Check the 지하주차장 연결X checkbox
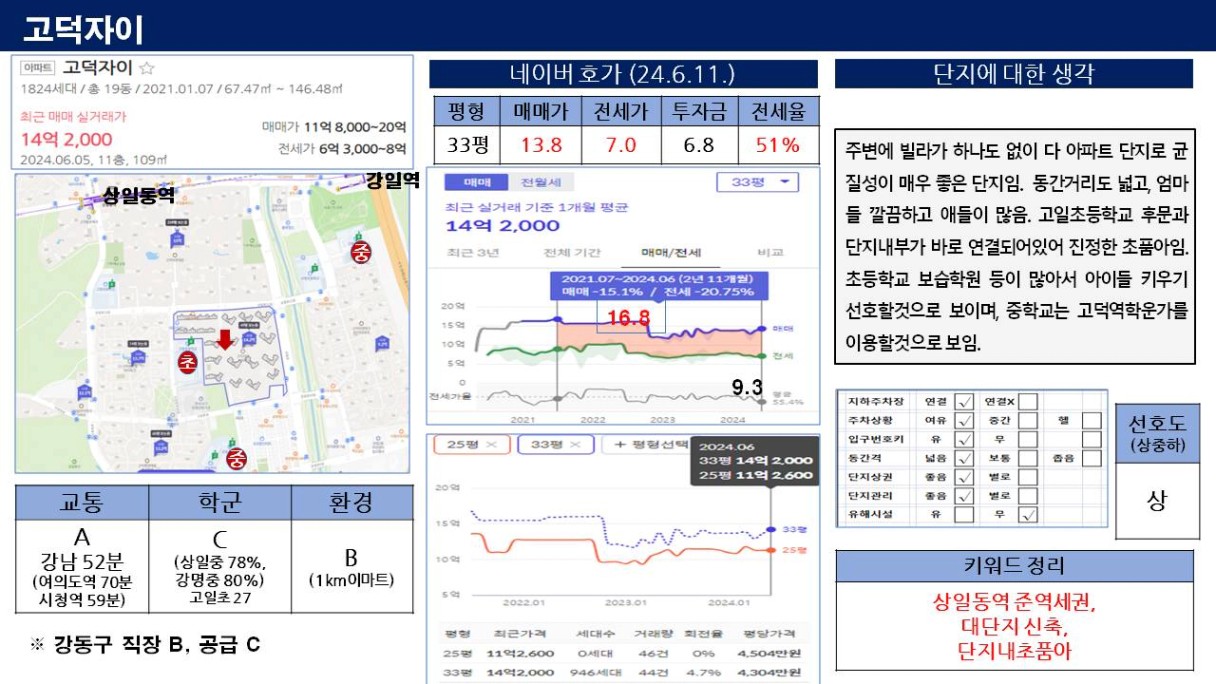Screen dimensions: 1216x684 (x=1028, y=402)
